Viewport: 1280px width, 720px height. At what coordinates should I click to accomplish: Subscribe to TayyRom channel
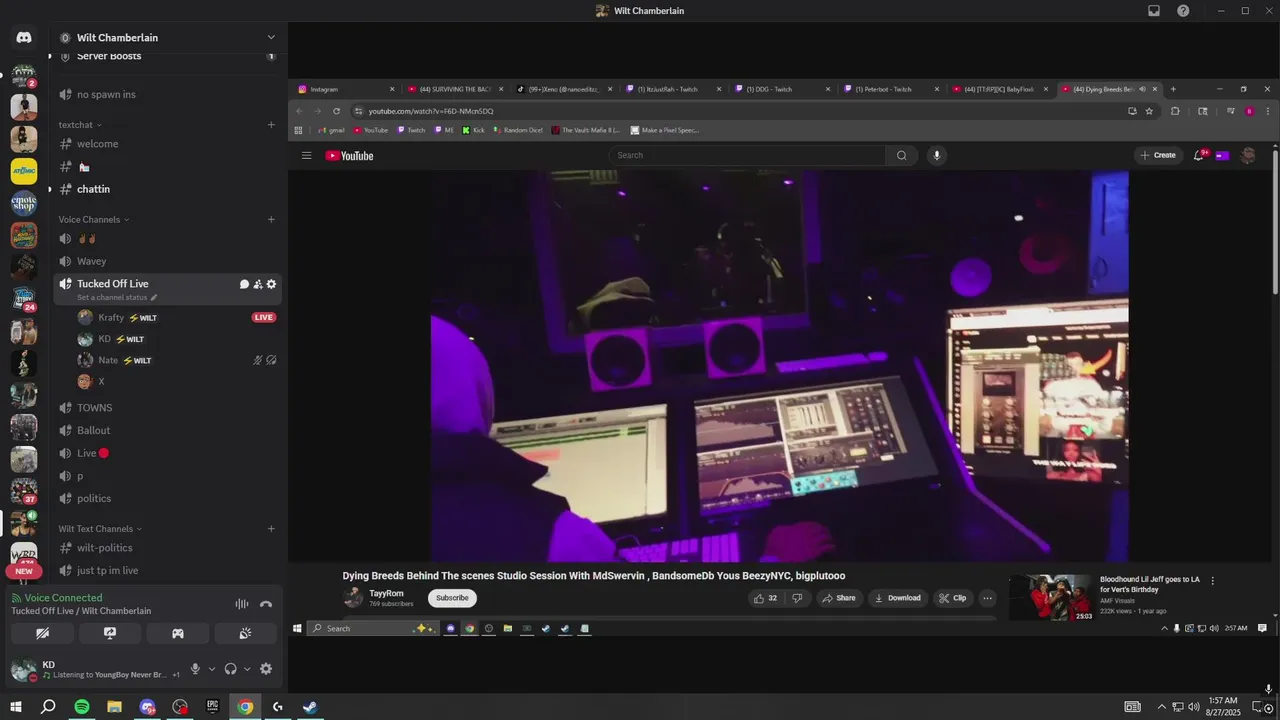[452, 598]
